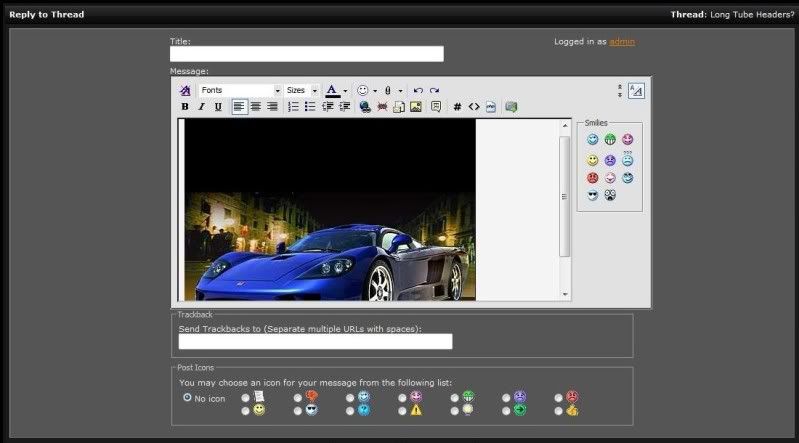This screenshot has height=443, width=799.
Task: Apply underline formatting
Action: click(x=218, y=107)
